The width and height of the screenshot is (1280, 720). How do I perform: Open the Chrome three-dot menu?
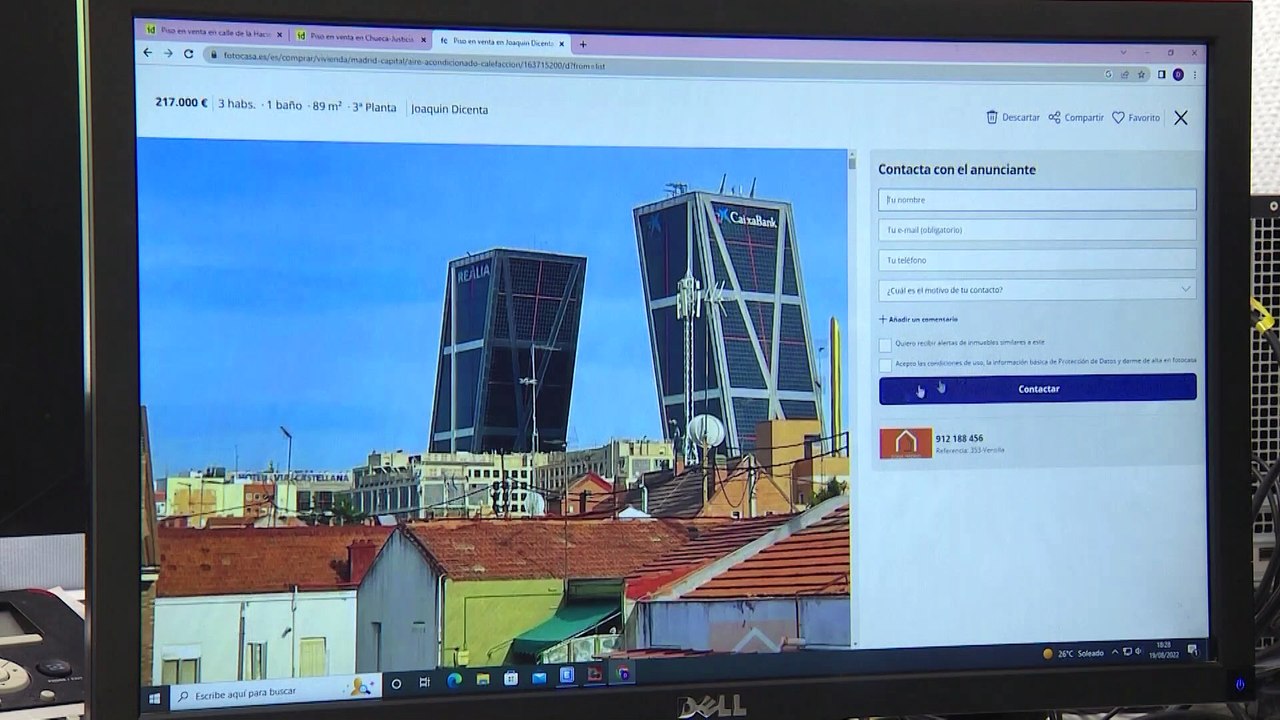click(x=1194, y=75)
